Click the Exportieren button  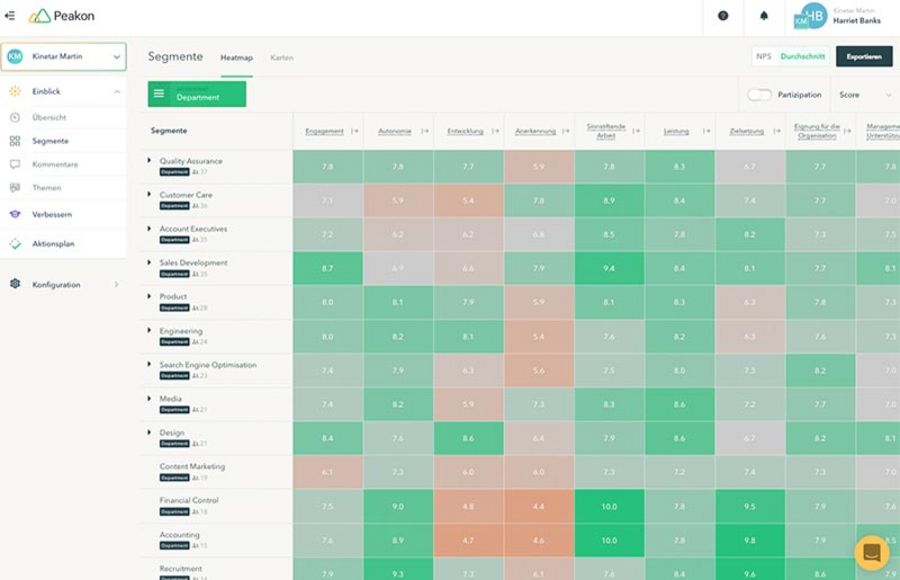point(864,56)
